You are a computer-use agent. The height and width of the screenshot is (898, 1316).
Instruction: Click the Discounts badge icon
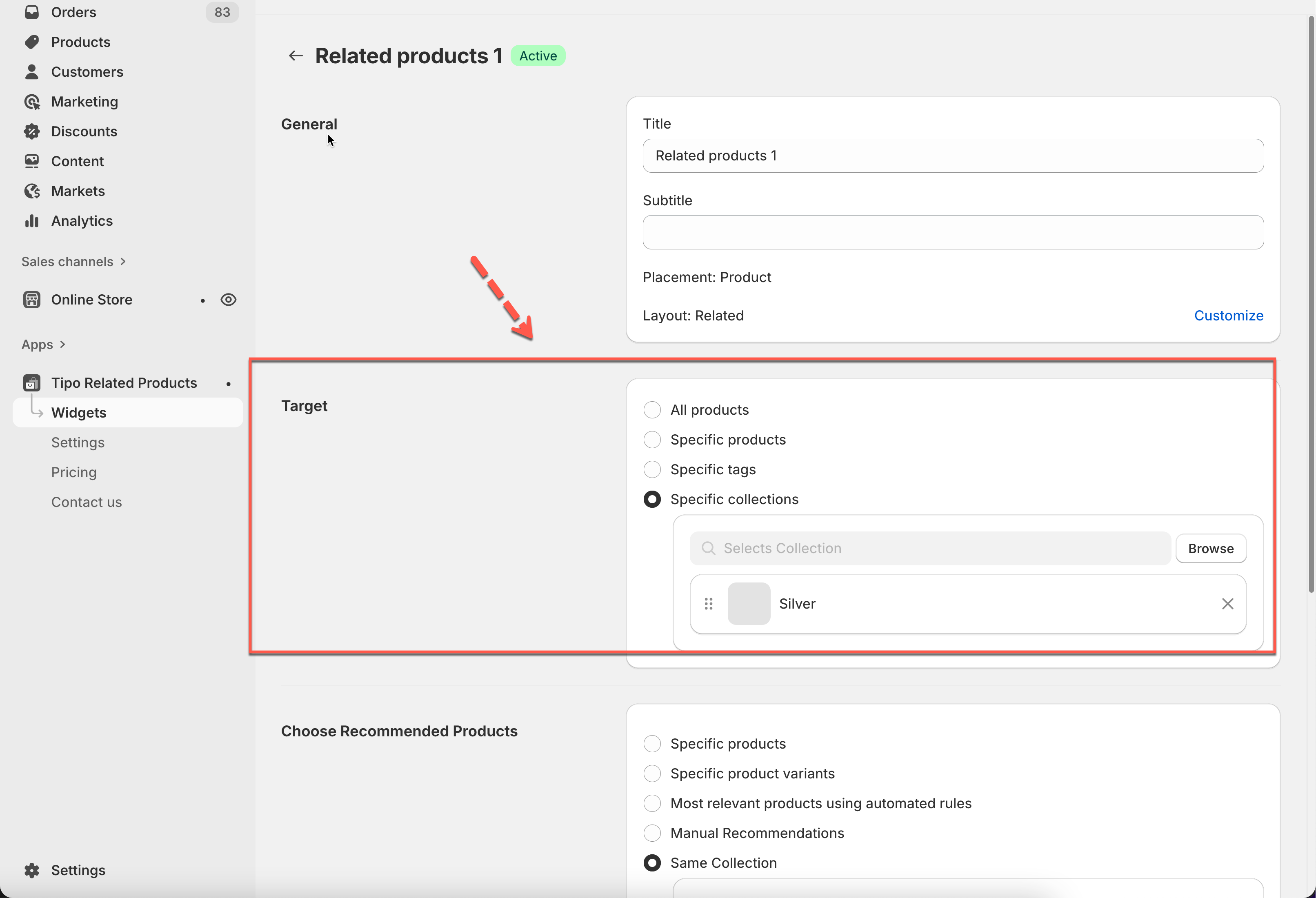coord(32,131)
